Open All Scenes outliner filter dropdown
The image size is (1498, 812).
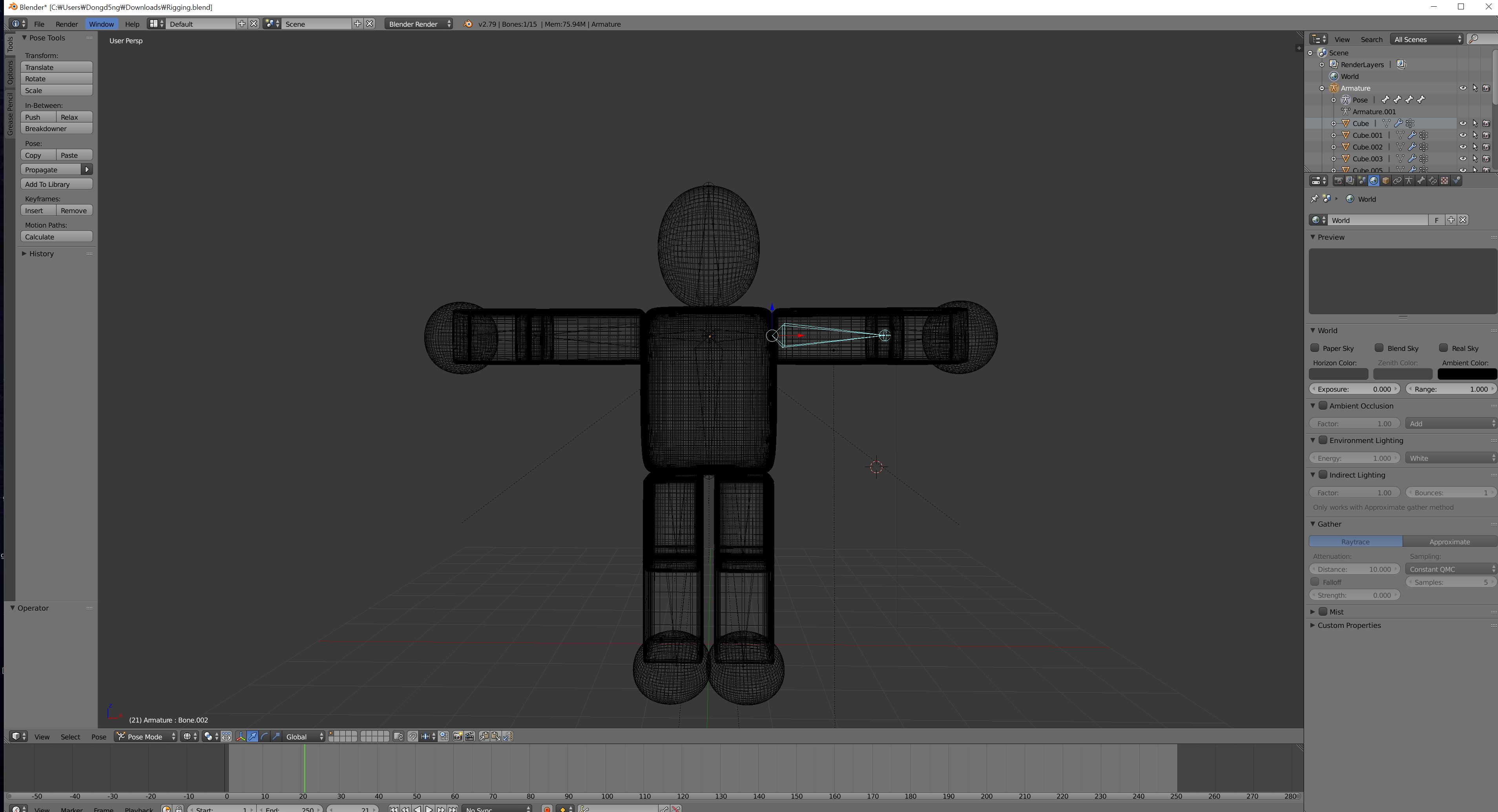pyautogui.click(x=1426, y=39)
